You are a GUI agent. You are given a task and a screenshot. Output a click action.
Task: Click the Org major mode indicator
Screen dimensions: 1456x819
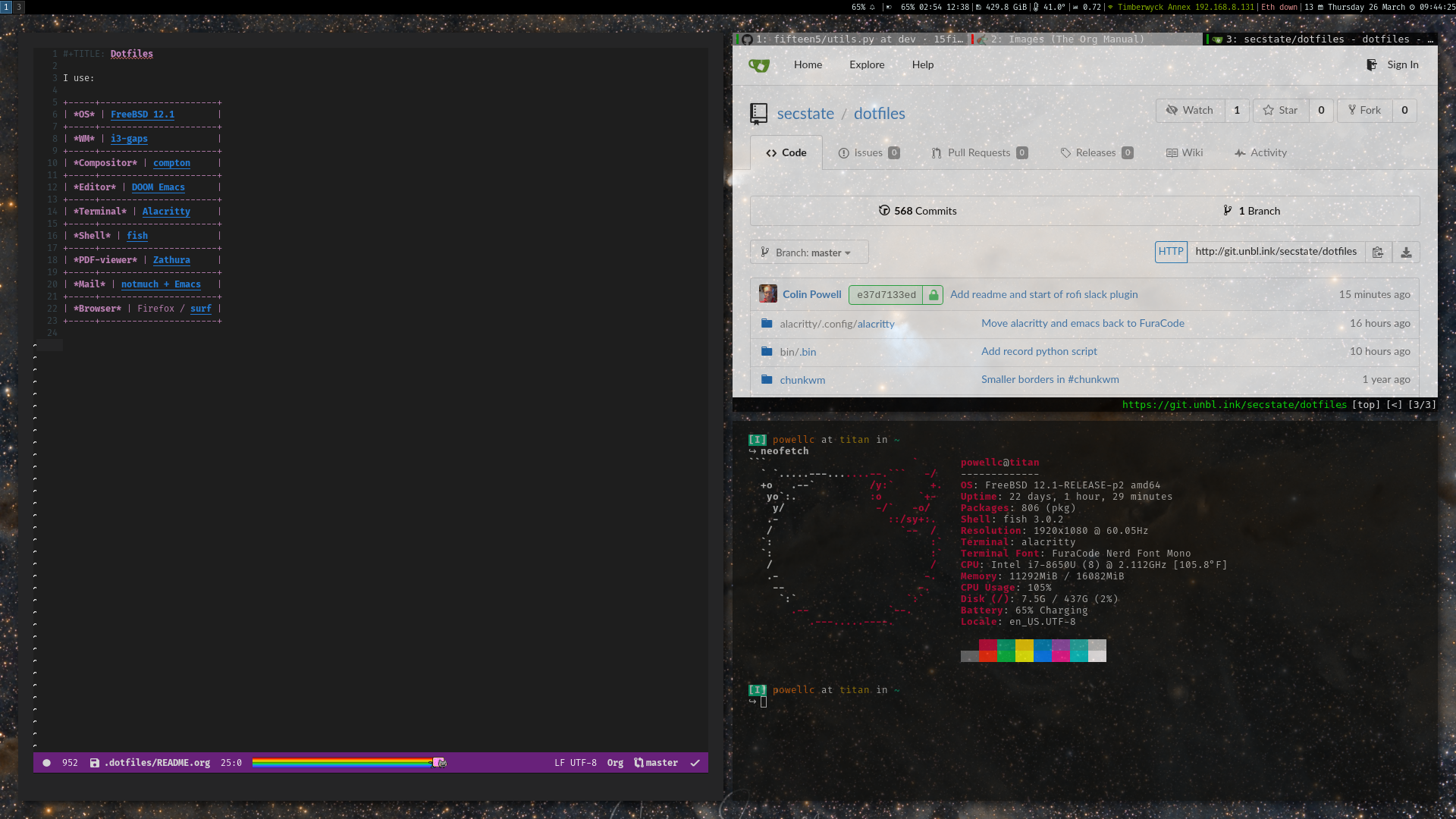(x=615, y=763)
